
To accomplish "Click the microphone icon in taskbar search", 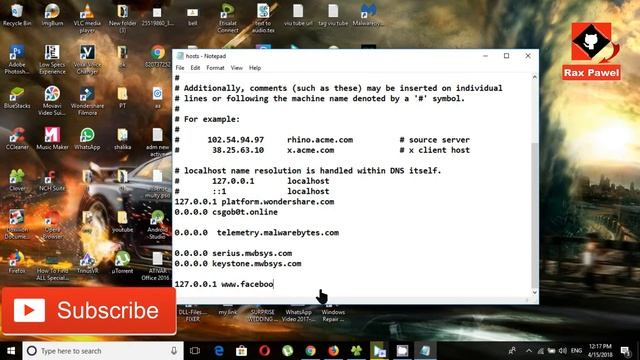I will 174,351.
